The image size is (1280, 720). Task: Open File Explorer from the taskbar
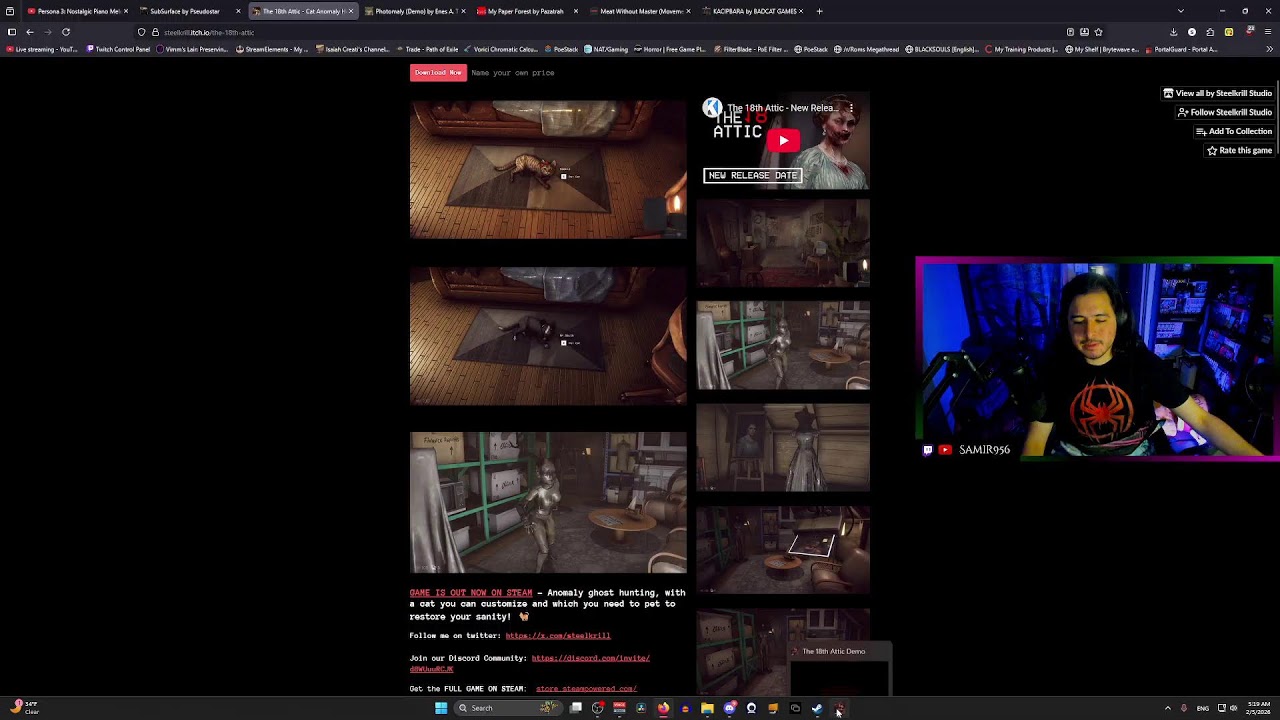click(707, 708)
